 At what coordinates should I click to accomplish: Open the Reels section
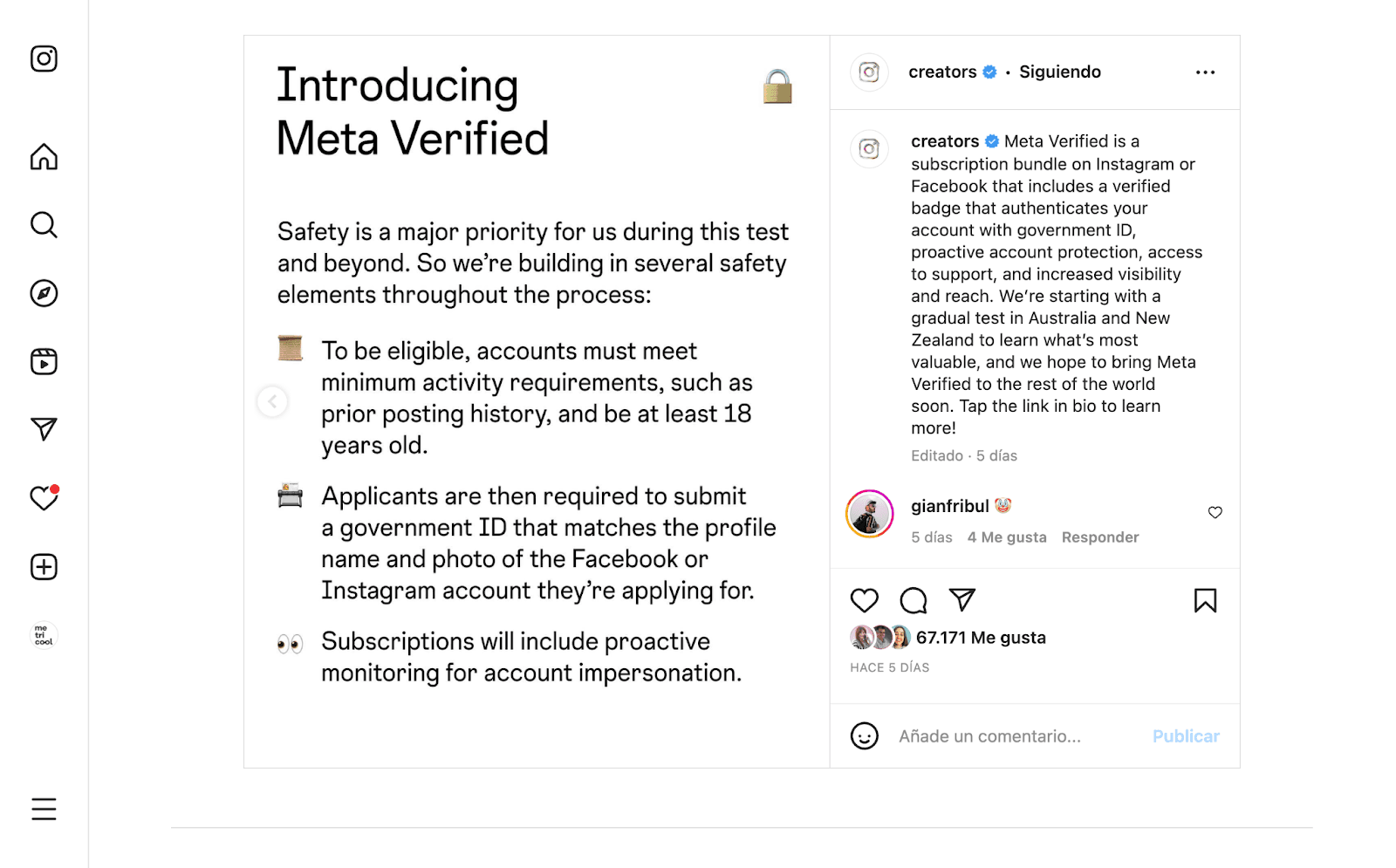pyautogui.click(x=43, y=361)
